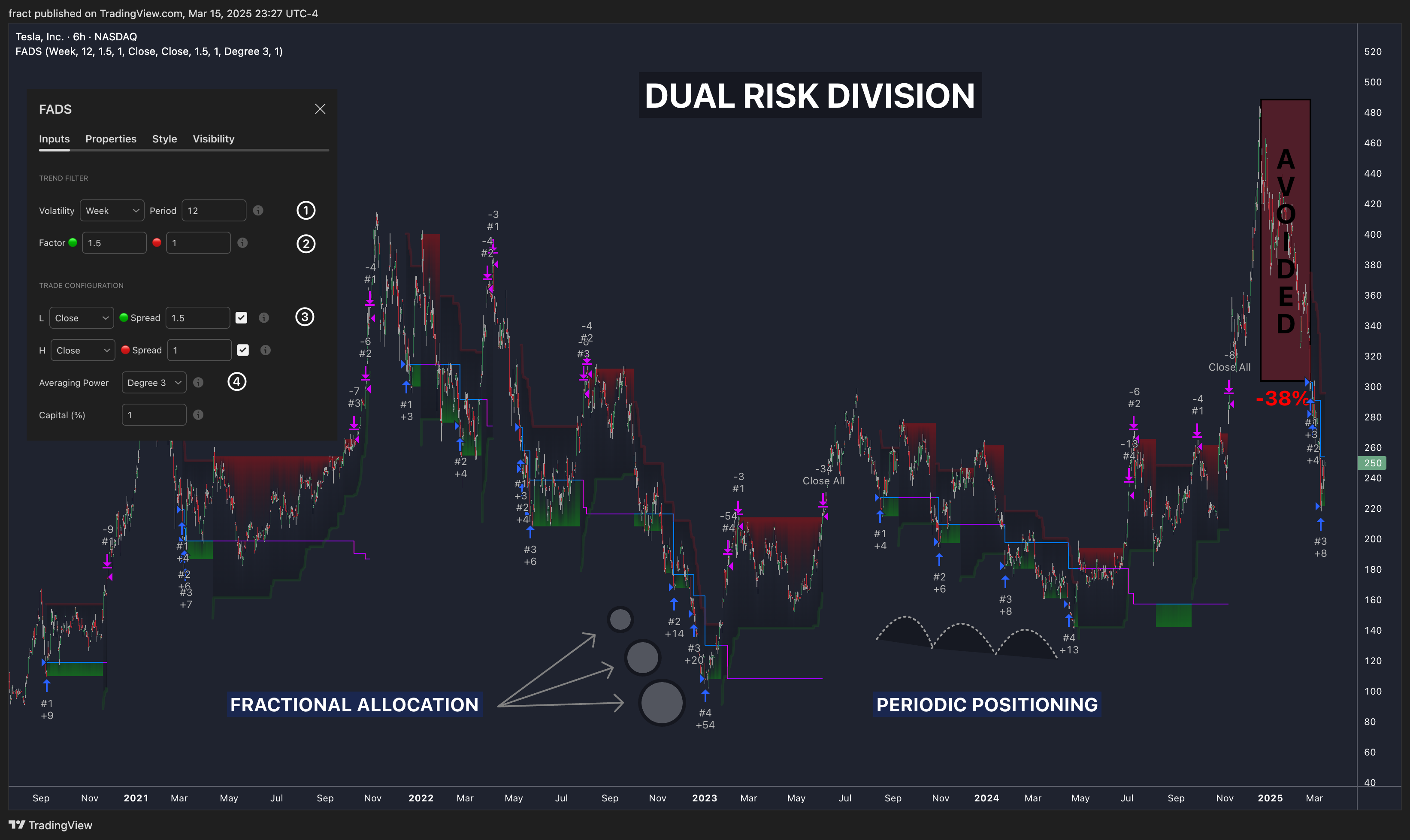The width and height of the screenshot is (1410, 840).
Task: Click the Tesla, Inc. 6h NASDAQ title
Action: click(x=76, y=36)
